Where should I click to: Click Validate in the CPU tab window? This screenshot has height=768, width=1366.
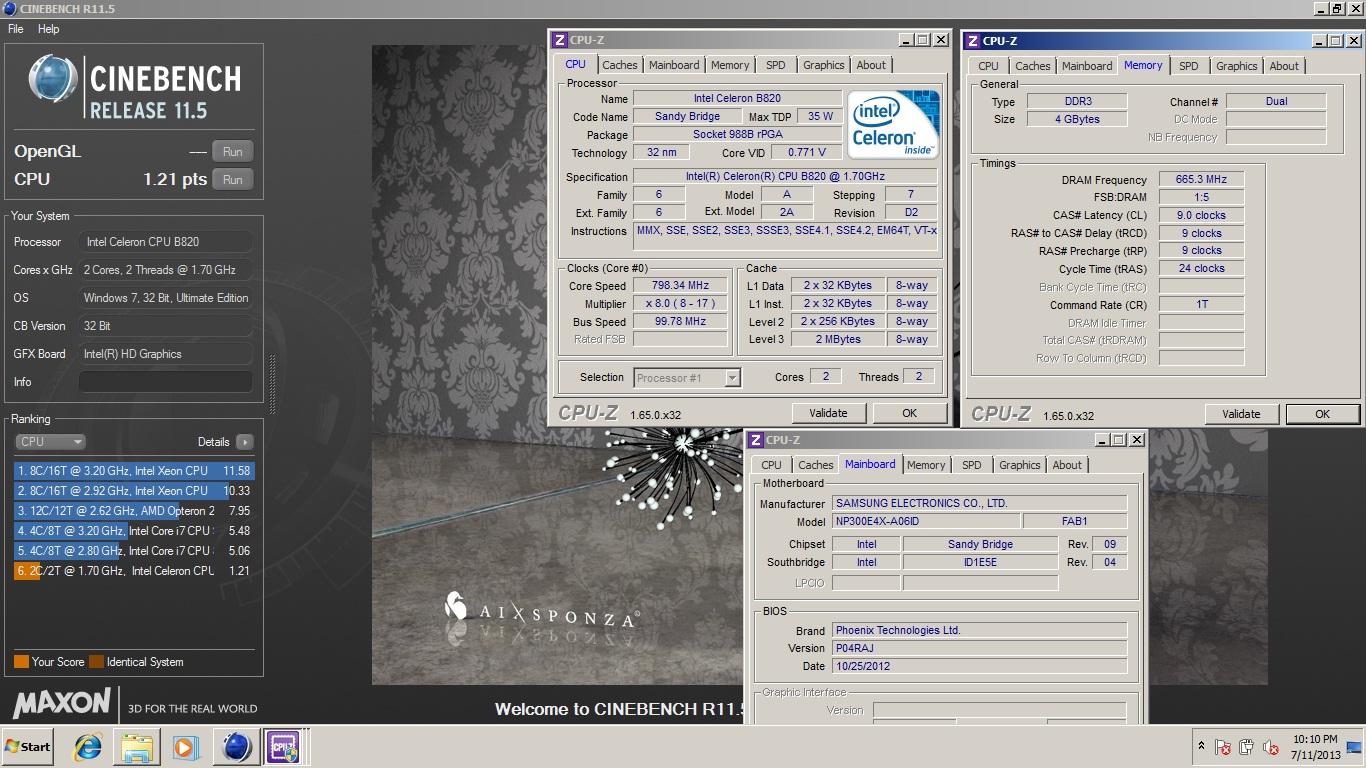[828, 413]
